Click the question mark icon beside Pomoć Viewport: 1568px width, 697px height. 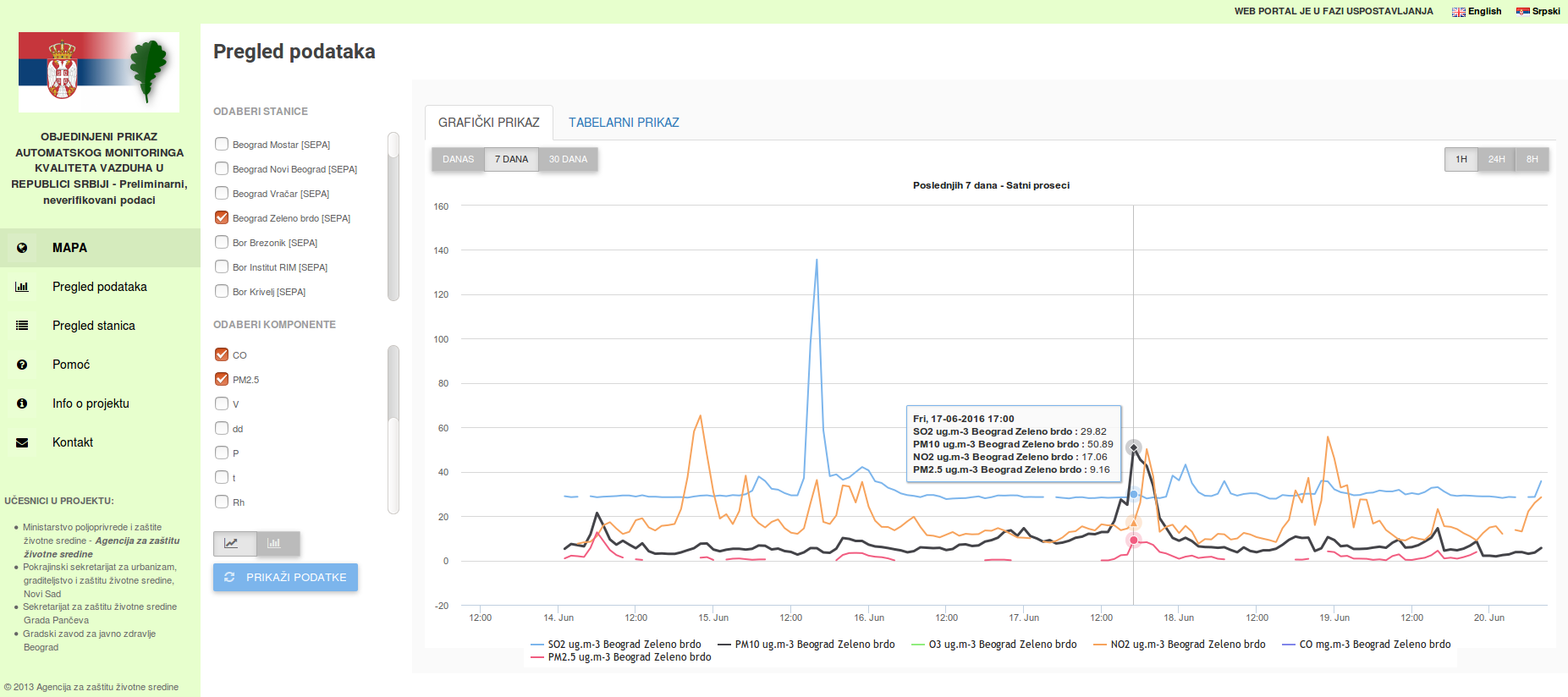coord(22,365)
